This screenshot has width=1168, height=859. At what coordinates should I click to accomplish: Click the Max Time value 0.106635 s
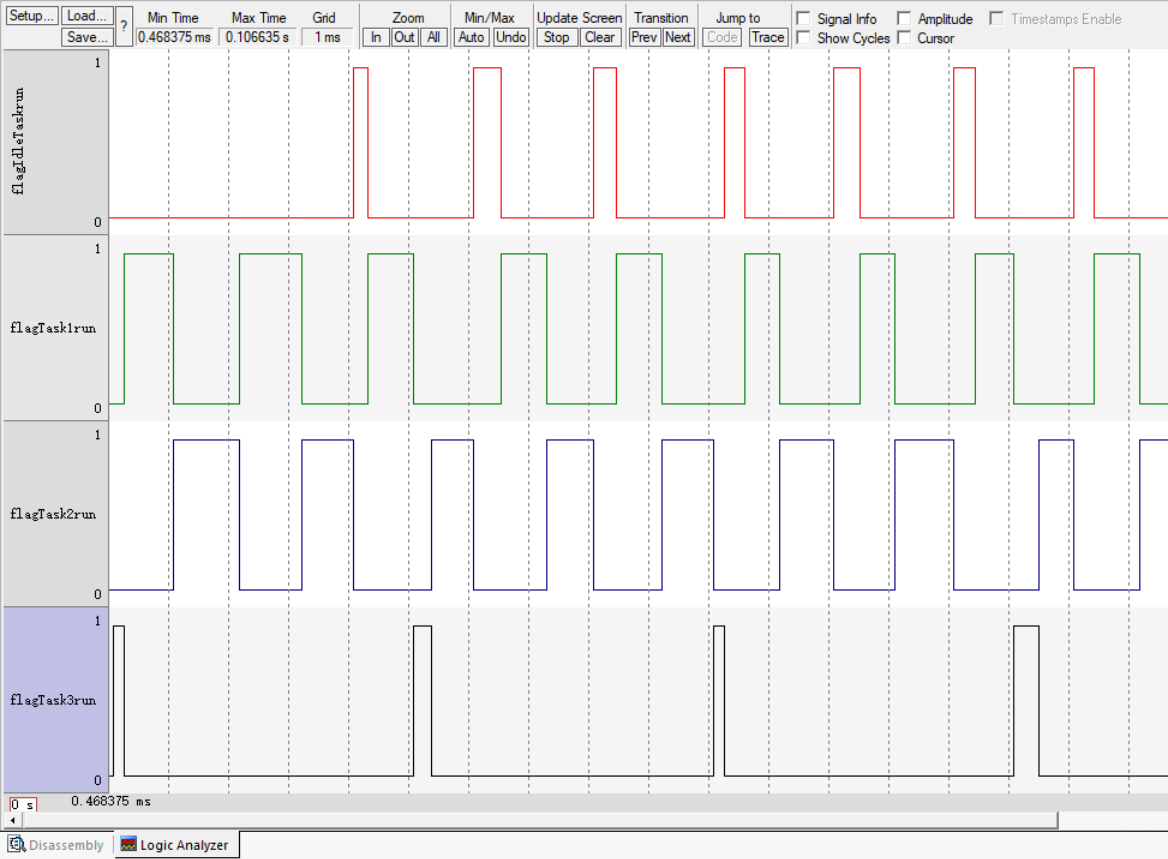click(258, 37)
